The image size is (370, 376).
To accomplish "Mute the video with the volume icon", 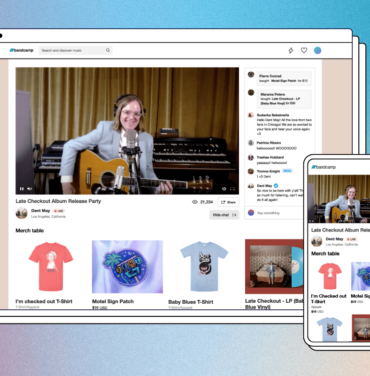I will click(29, 189).
